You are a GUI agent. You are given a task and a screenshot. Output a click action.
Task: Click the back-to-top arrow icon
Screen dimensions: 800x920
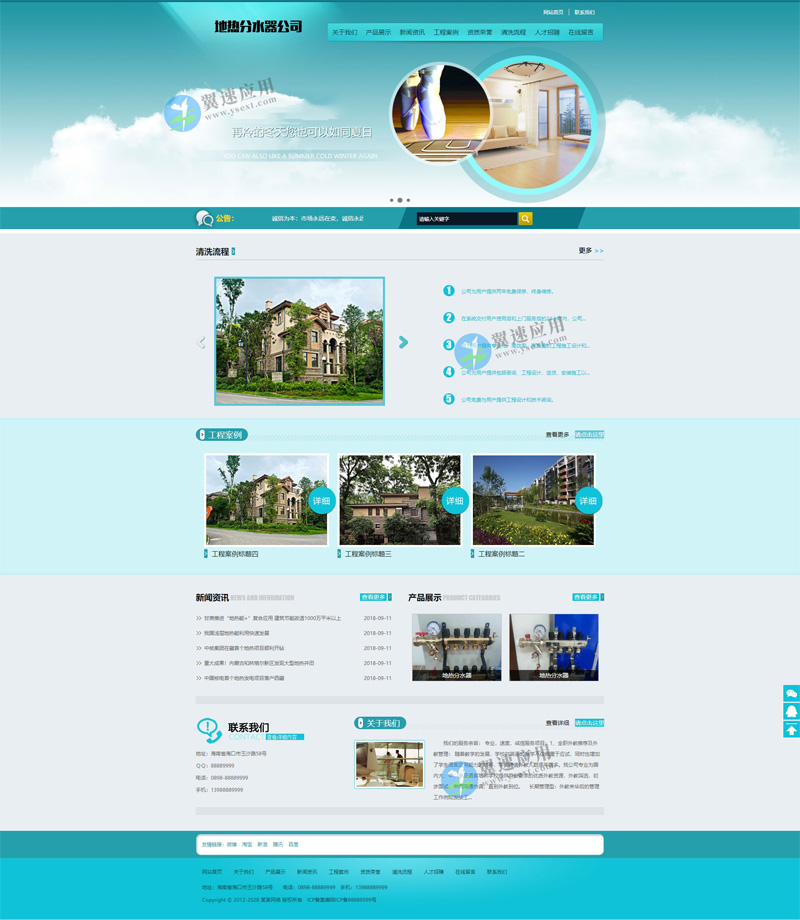point(791,729)
